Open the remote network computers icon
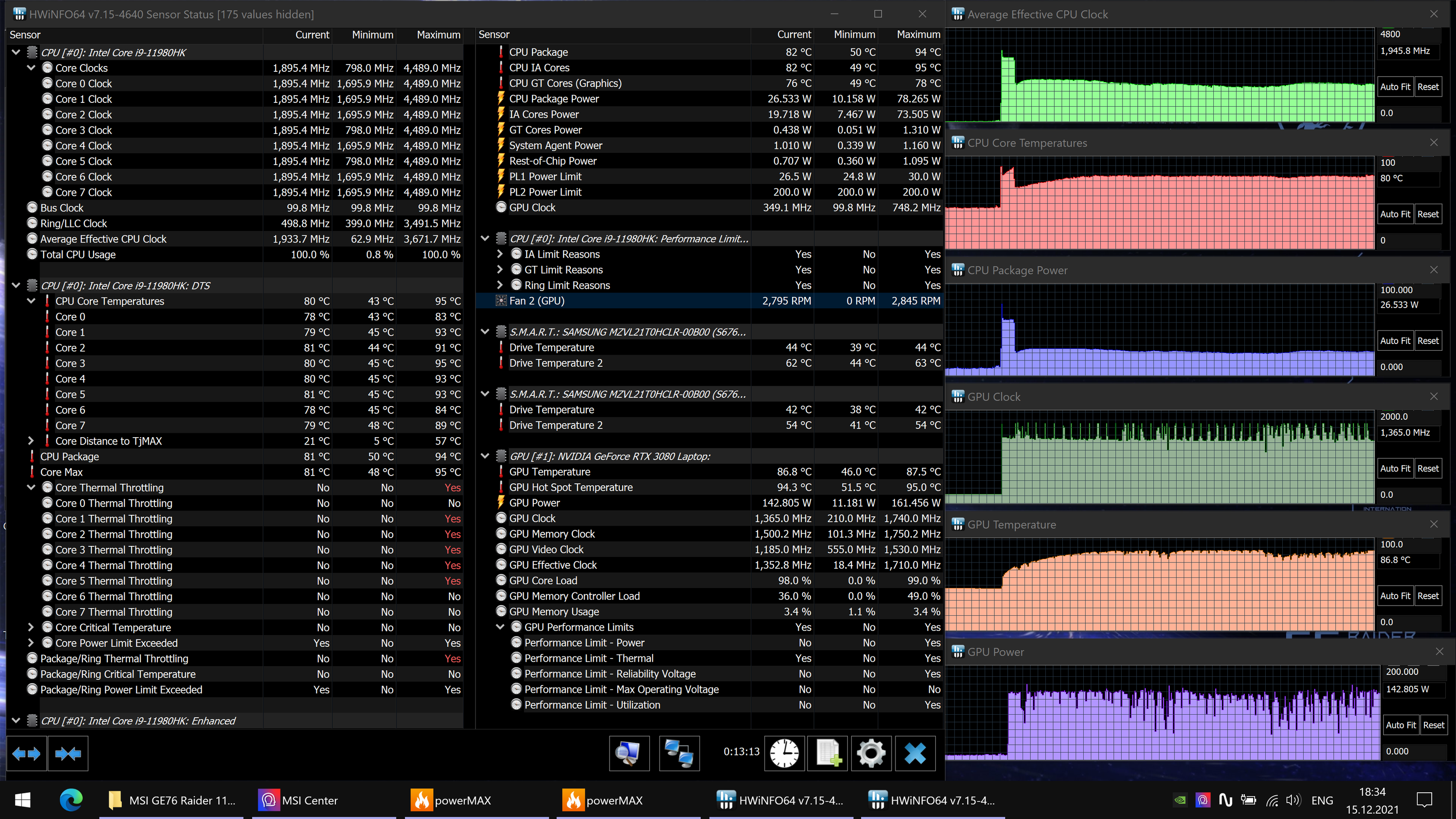Viewport: 1456px width, 819px height. tap(679, 753)
